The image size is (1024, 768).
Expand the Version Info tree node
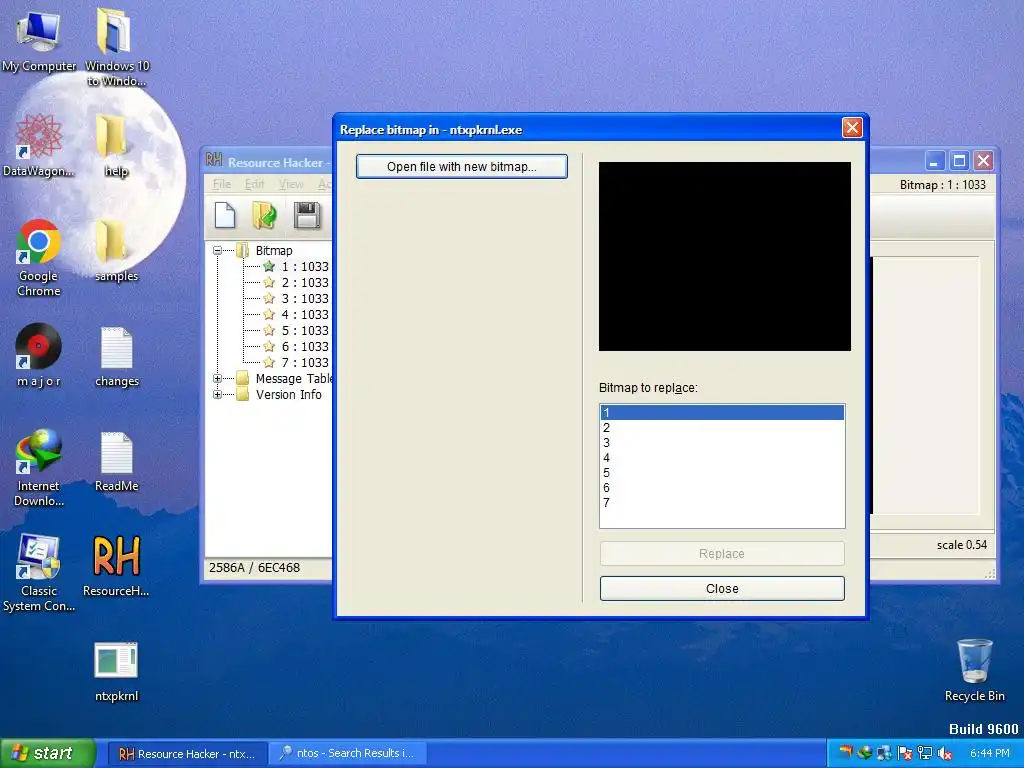(217, 394)
